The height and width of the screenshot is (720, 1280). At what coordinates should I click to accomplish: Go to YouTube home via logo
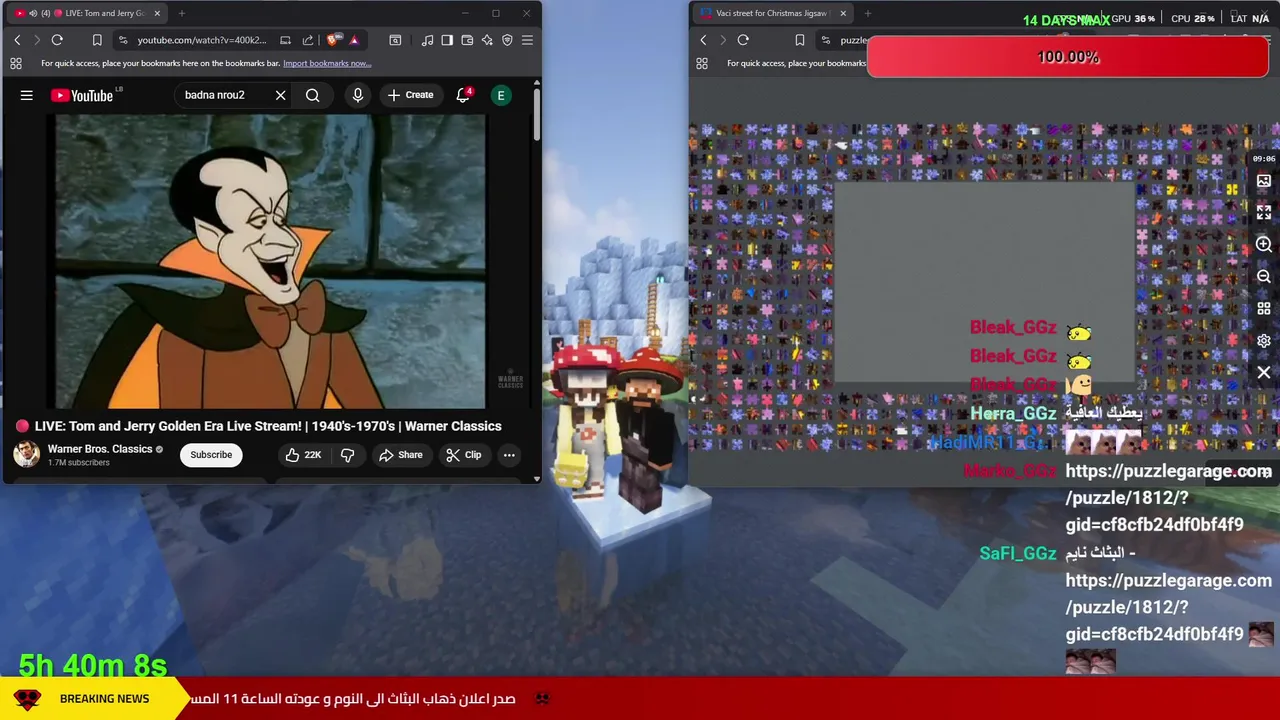coord(82,95)
